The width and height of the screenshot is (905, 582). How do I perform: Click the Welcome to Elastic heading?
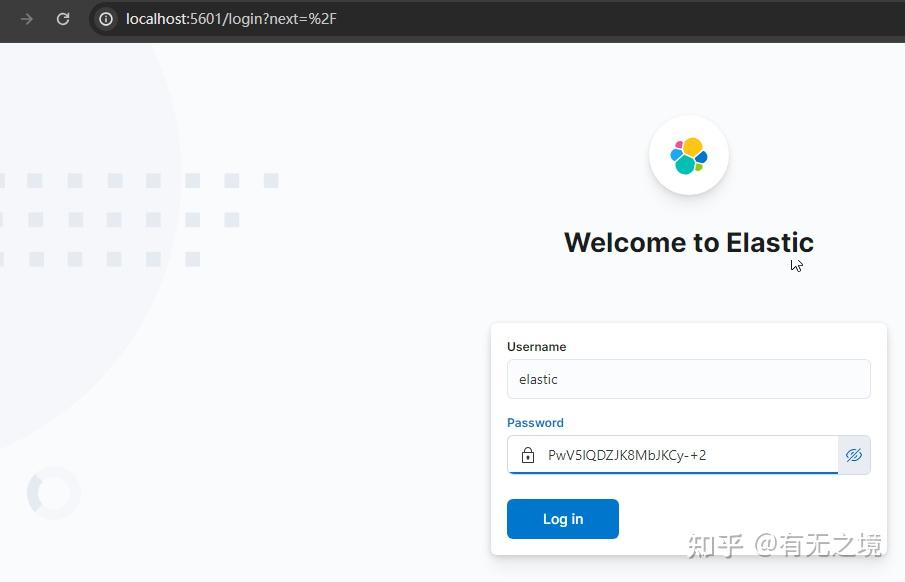688,242
